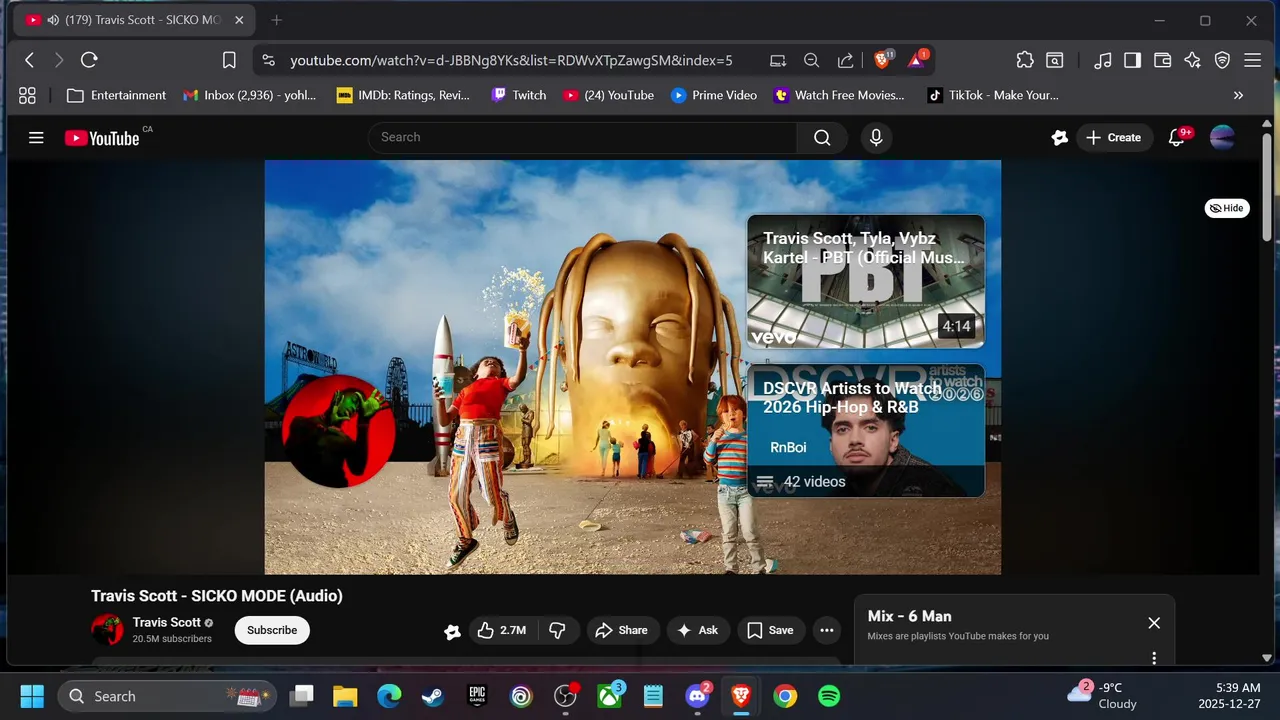This screenshot has width=1280, height=720.
Task: Subscribe to Travis Scott channel
Action: tap(272, 630)
